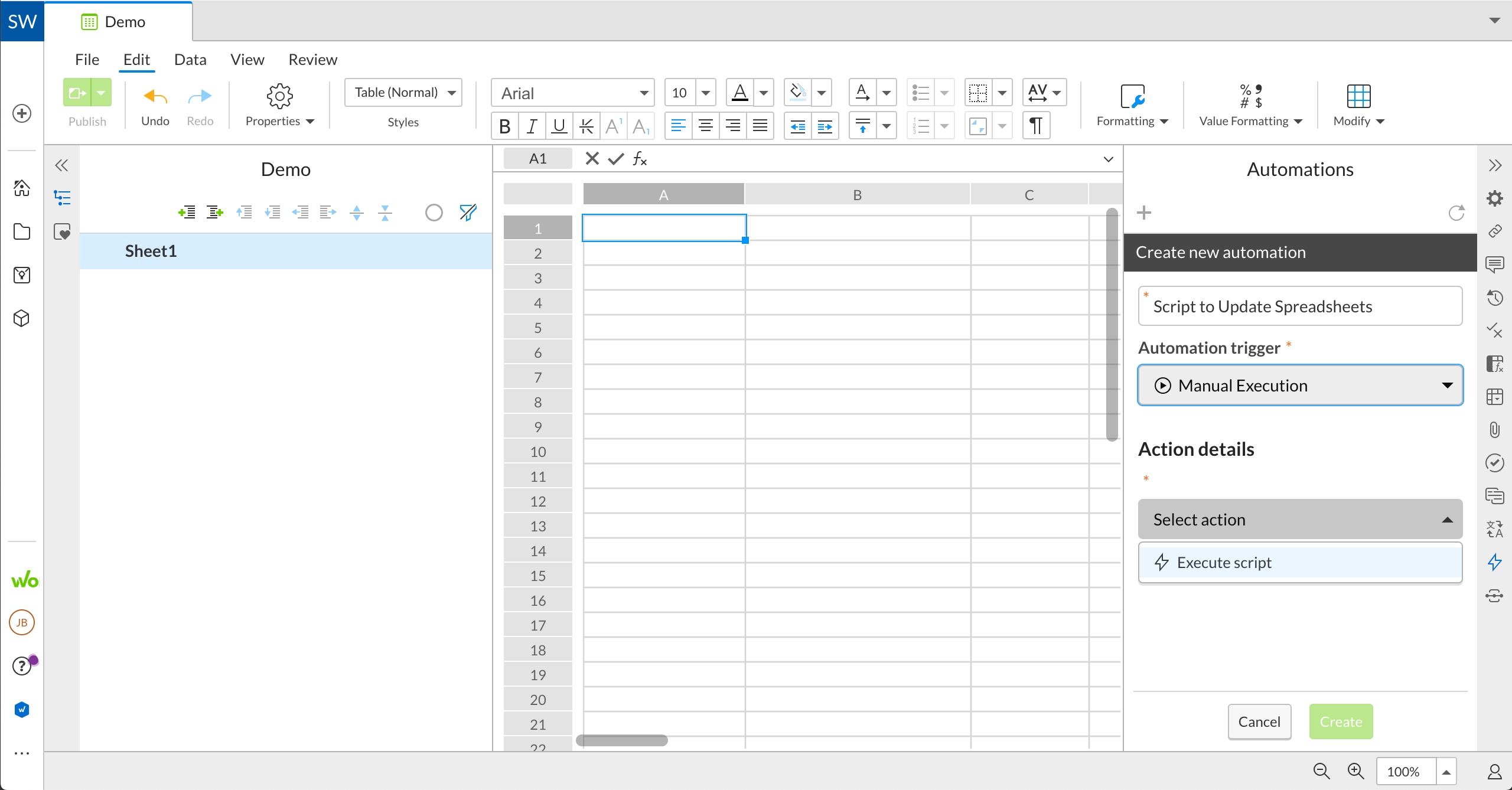Open the Data menu
The image size is (1512, 790).
point(190,60)
